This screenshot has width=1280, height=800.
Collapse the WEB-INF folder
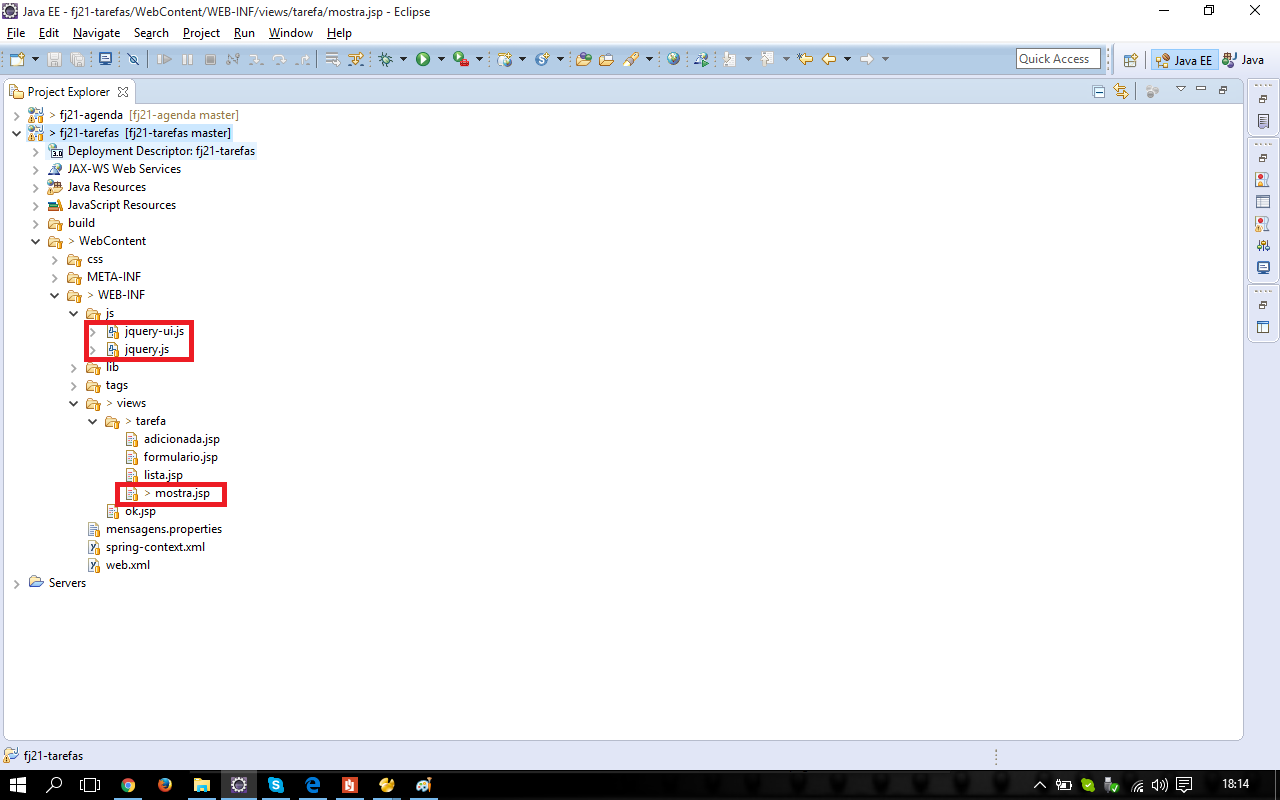point(55,295)
